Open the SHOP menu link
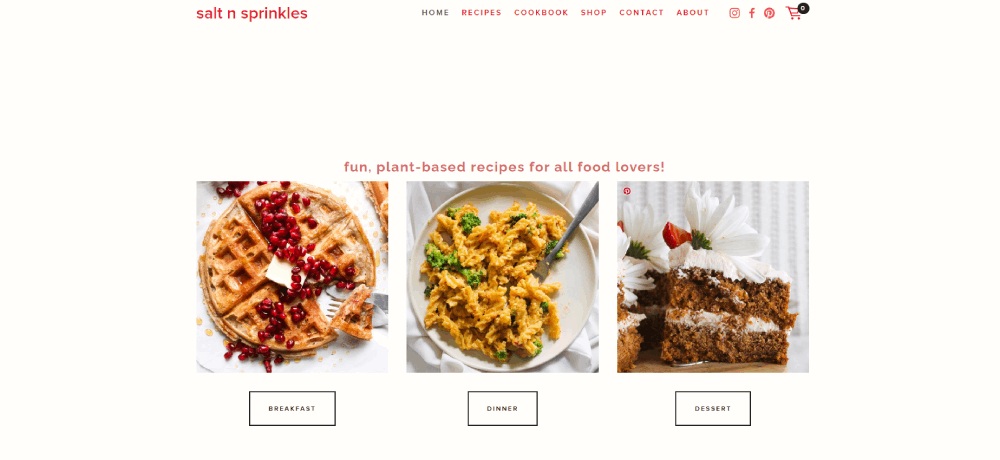Viewport: 1000px width, 460px height. (594, 13)
